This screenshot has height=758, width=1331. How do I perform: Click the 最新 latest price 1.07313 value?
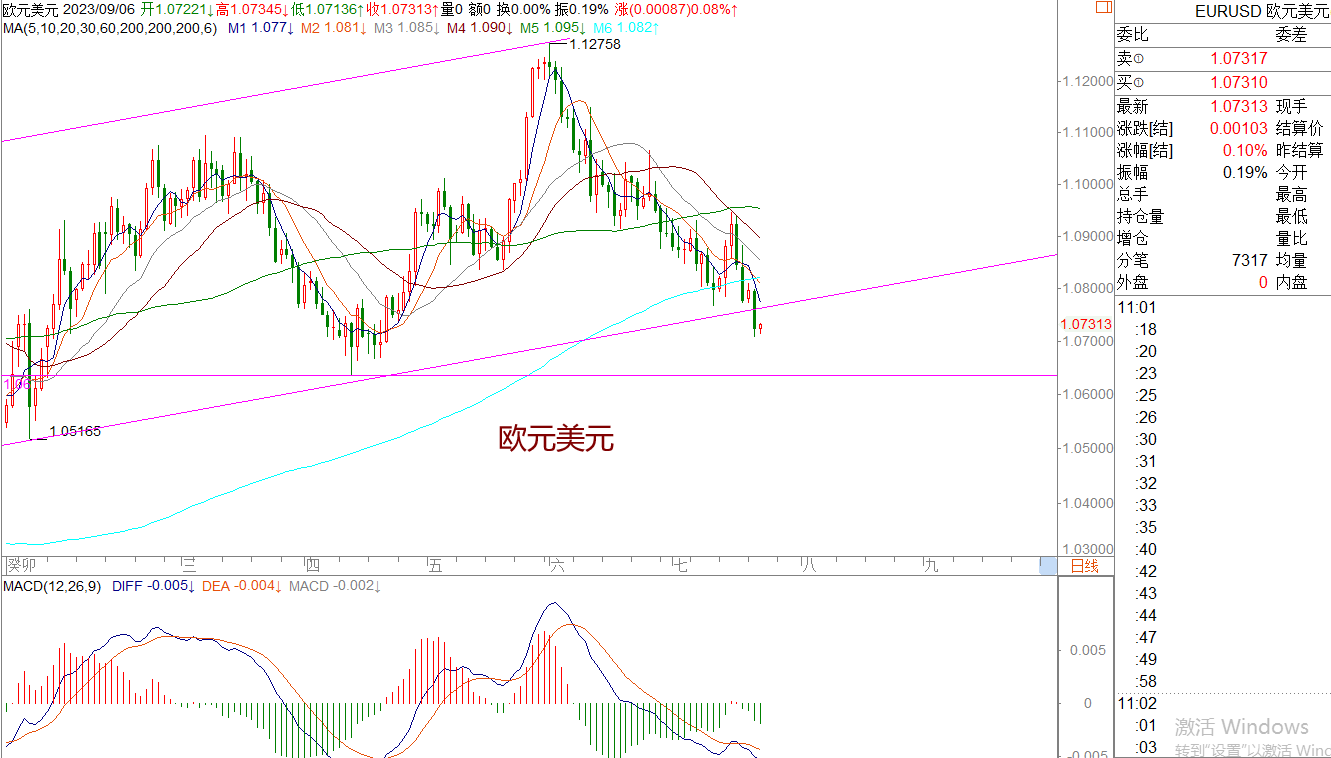coord(1239,106)
